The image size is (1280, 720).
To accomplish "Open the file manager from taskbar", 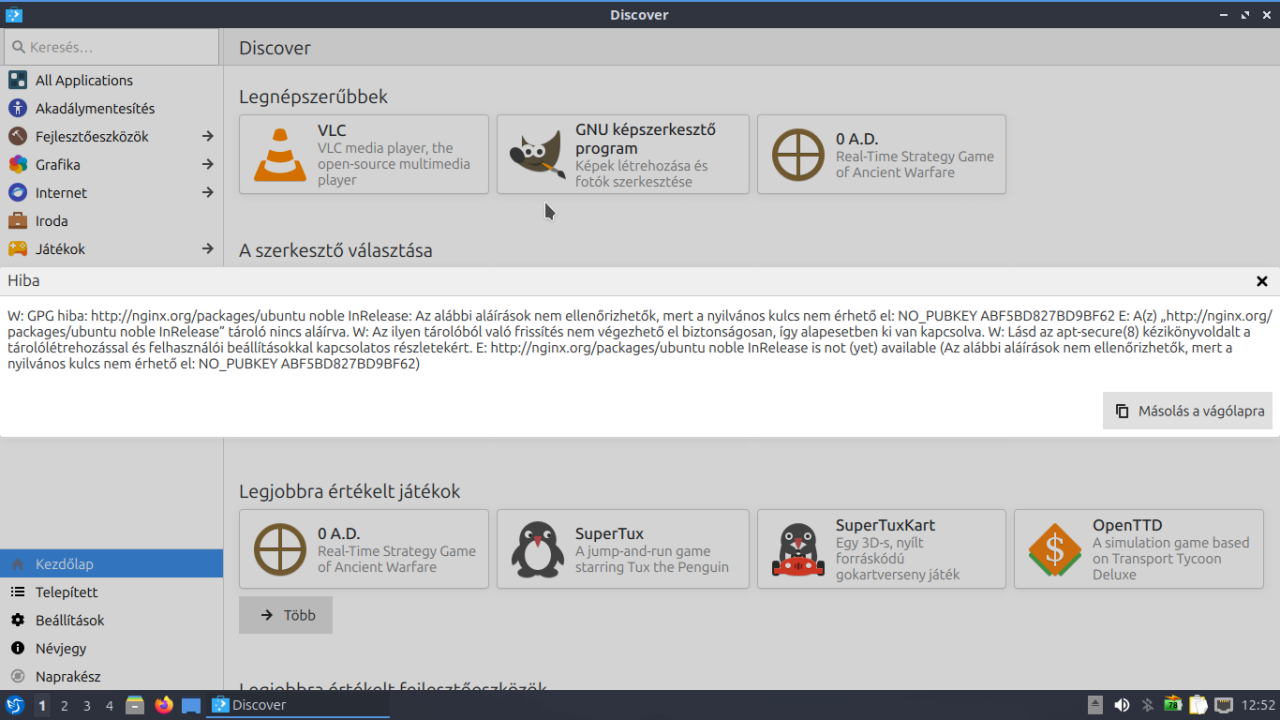I will [135, 705].
